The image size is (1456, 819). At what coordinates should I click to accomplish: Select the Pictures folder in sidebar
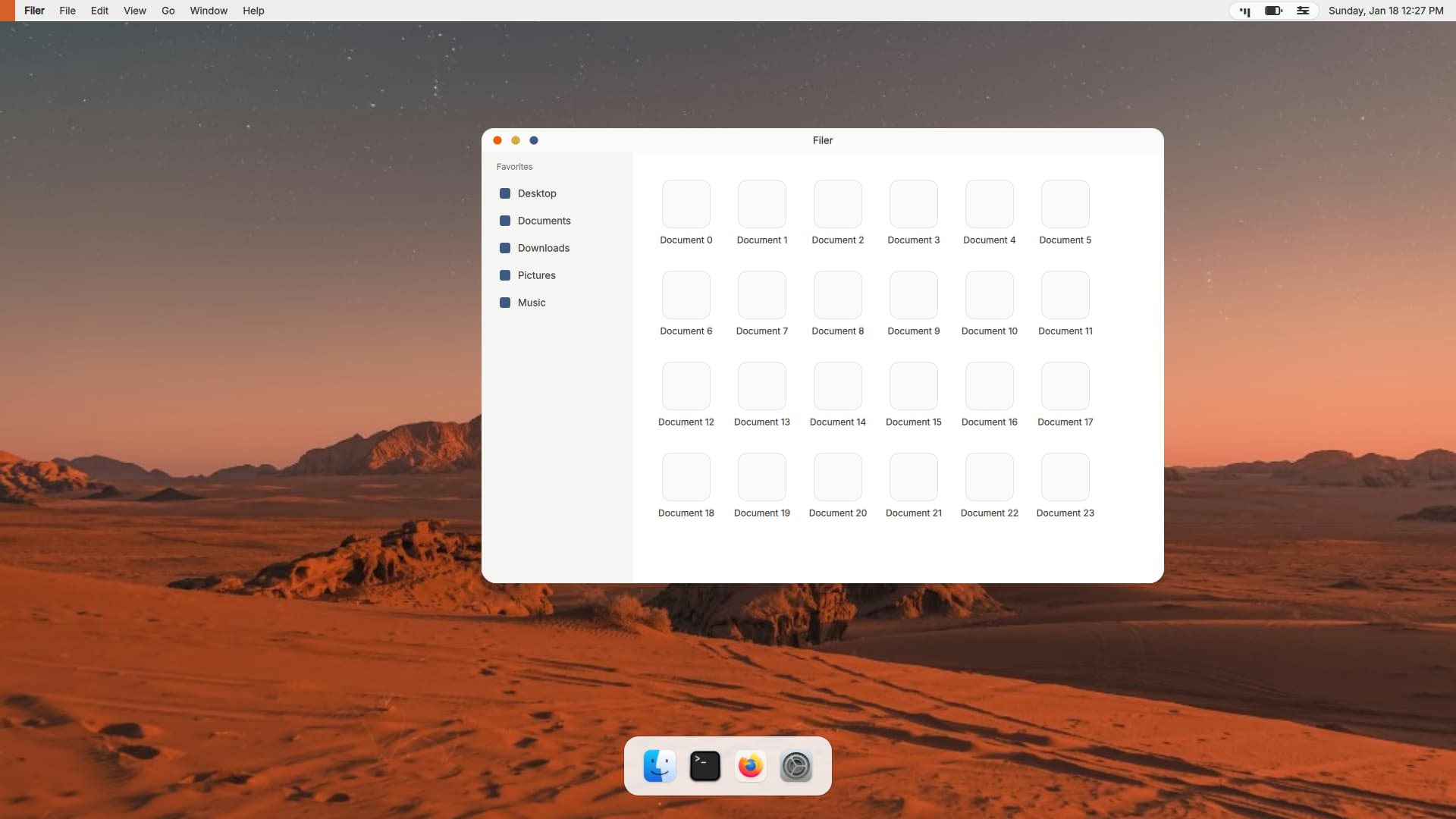536,275
